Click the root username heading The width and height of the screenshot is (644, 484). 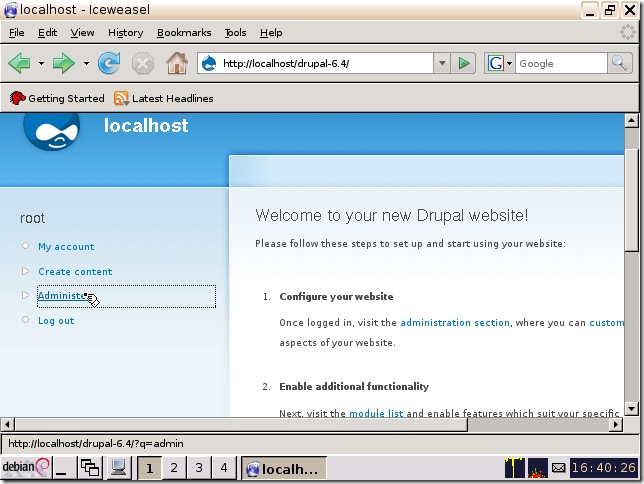[x=32, y=218]
